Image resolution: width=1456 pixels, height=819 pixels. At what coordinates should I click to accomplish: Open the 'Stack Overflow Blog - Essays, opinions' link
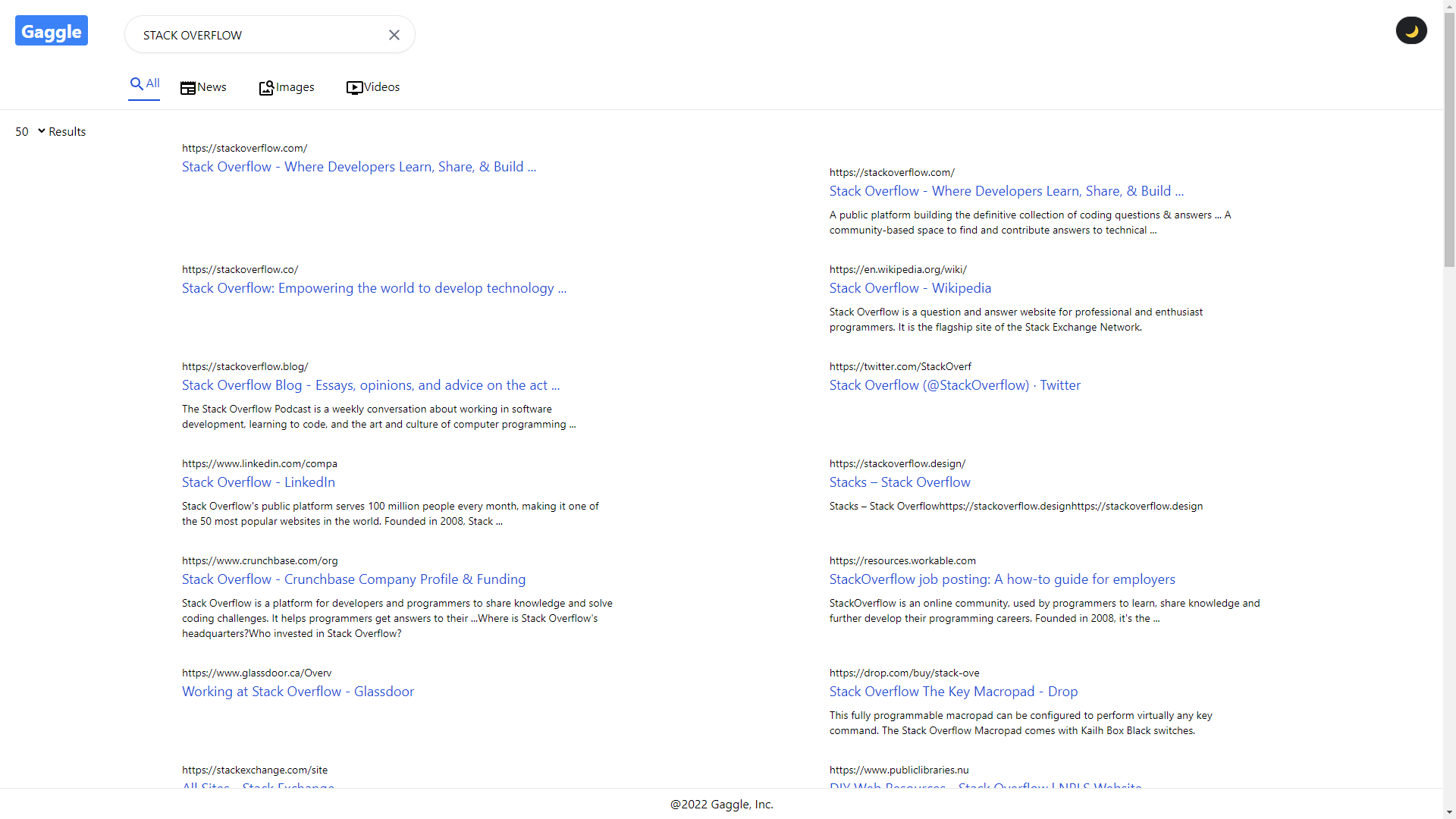371,385
